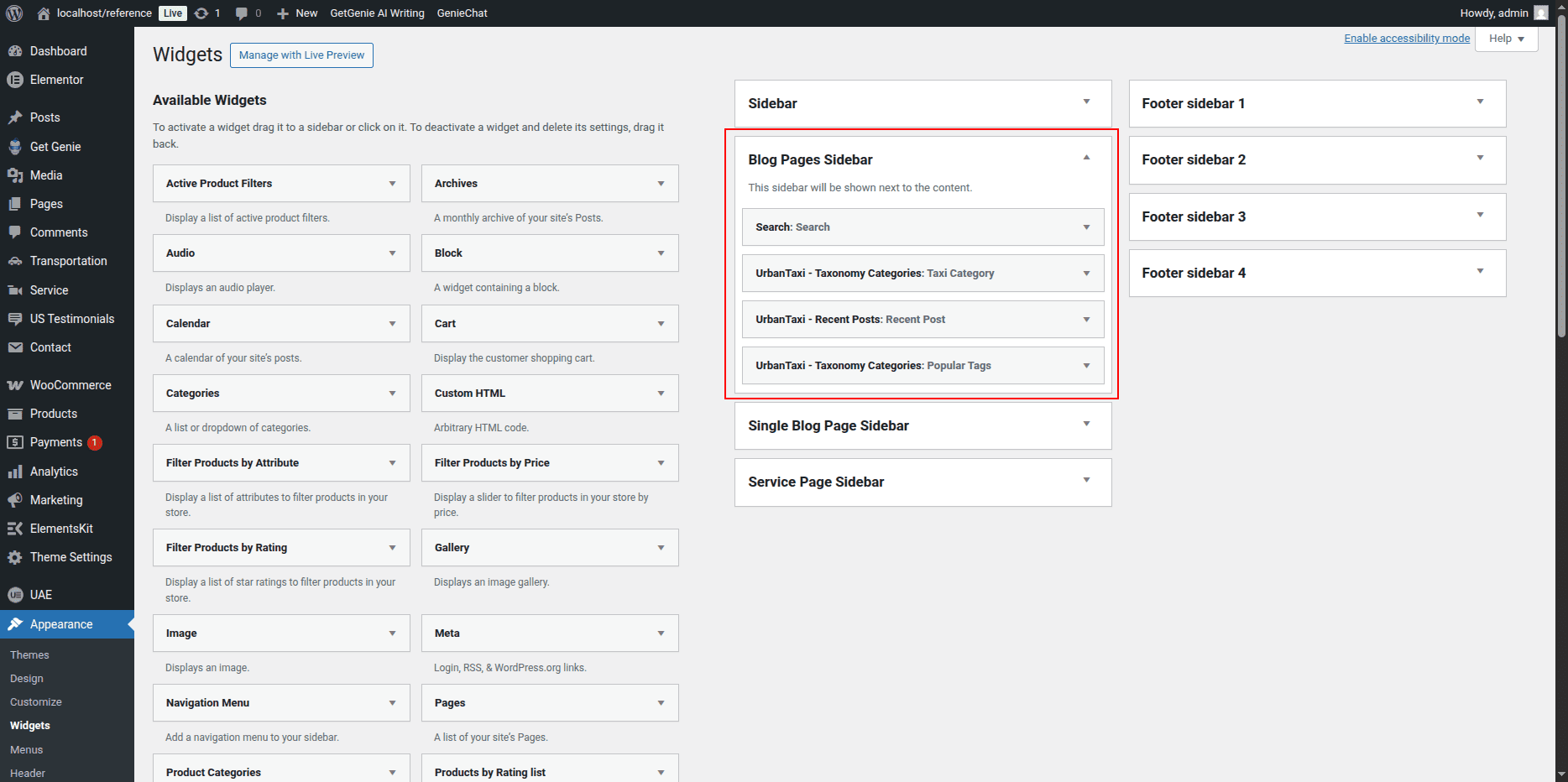This screenshot has height=782, width=1568.
Task: Open Customize submenu item
Action: click(x=36, y=702)
